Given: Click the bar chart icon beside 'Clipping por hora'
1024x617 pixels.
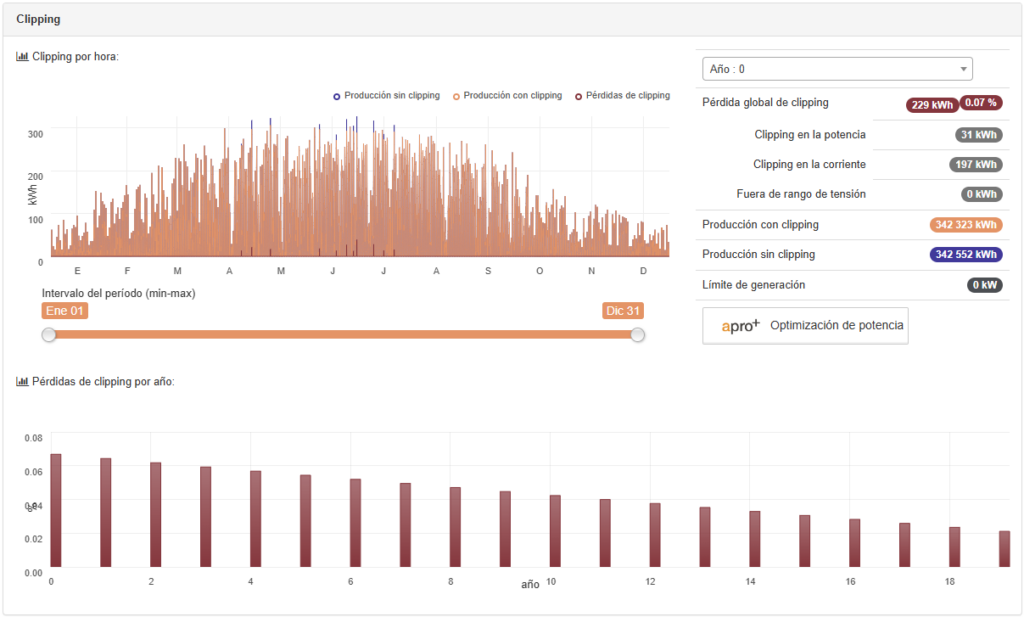Looking at the screenshot, I should pos(22,57).
